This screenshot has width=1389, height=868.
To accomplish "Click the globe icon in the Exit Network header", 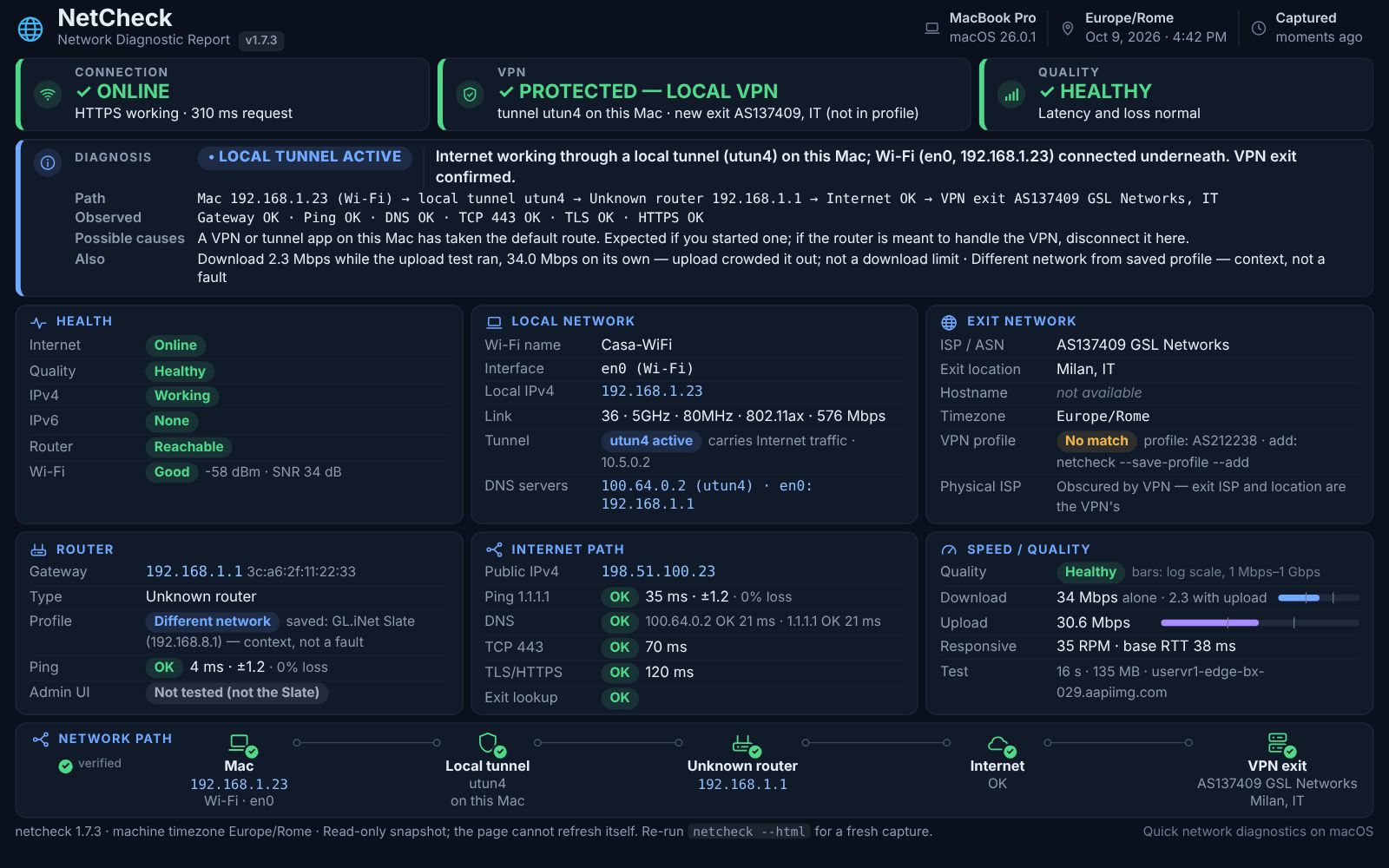I will [x=949, y=322].
